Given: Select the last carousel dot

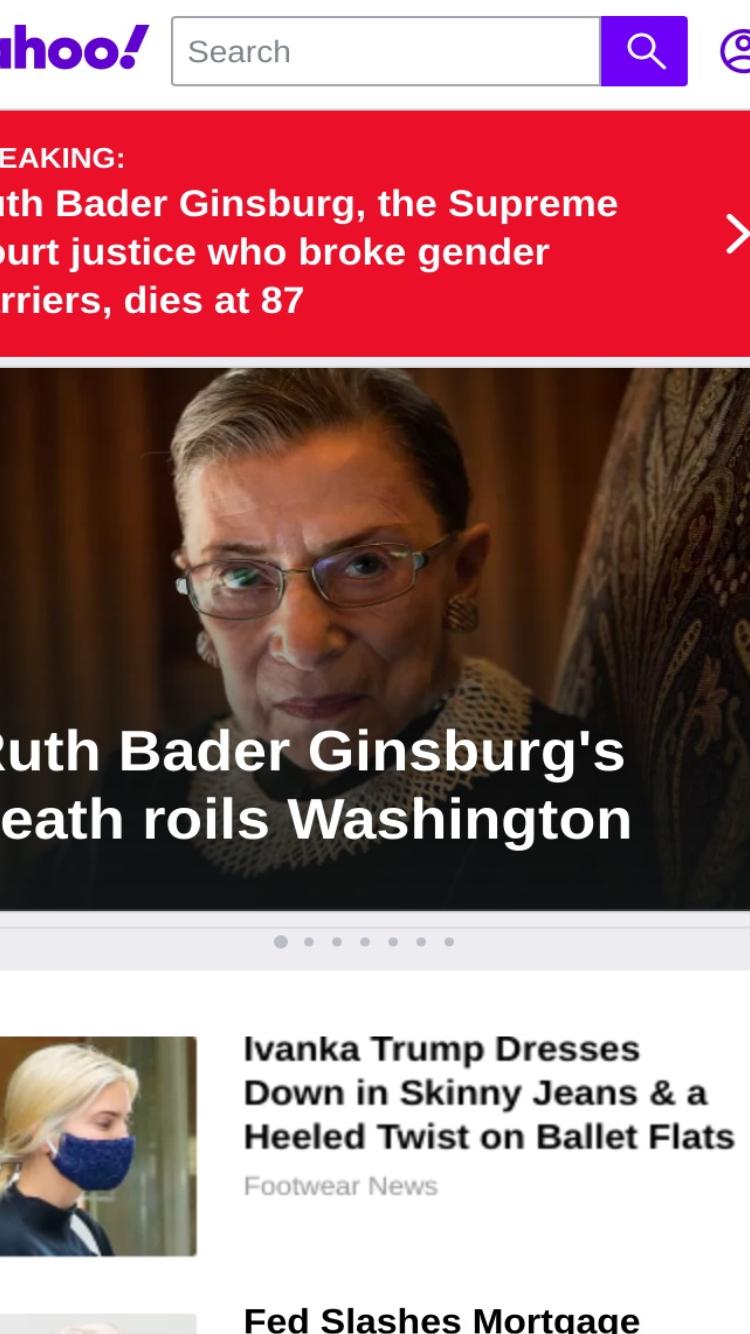Looking at the screenshot, I should [449, 941].
